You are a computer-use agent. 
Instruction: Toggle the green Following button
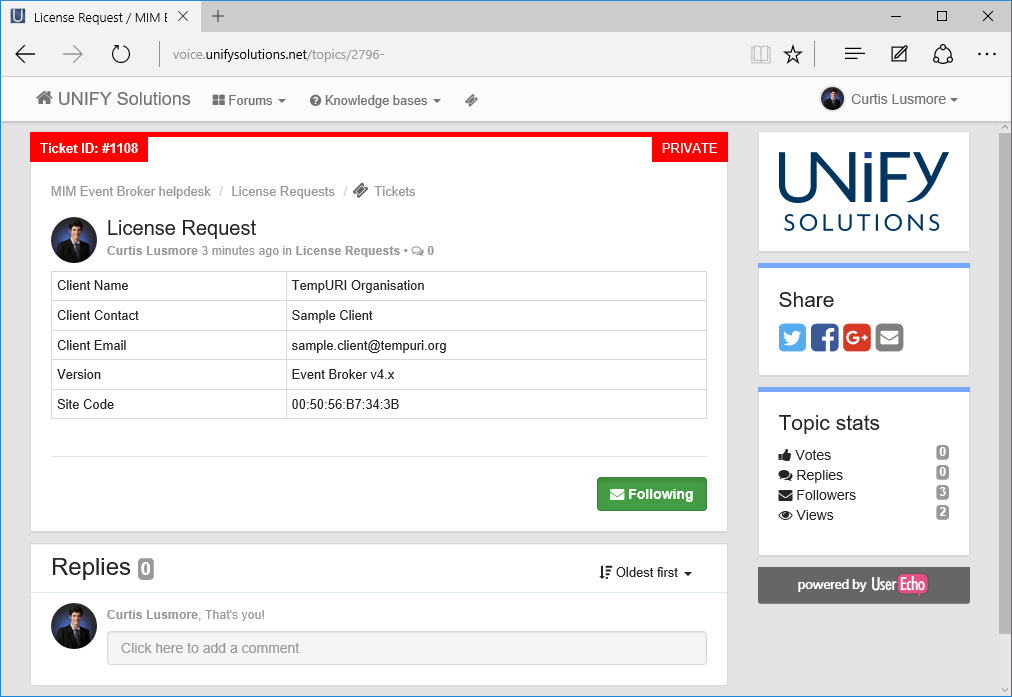(652, 494)
